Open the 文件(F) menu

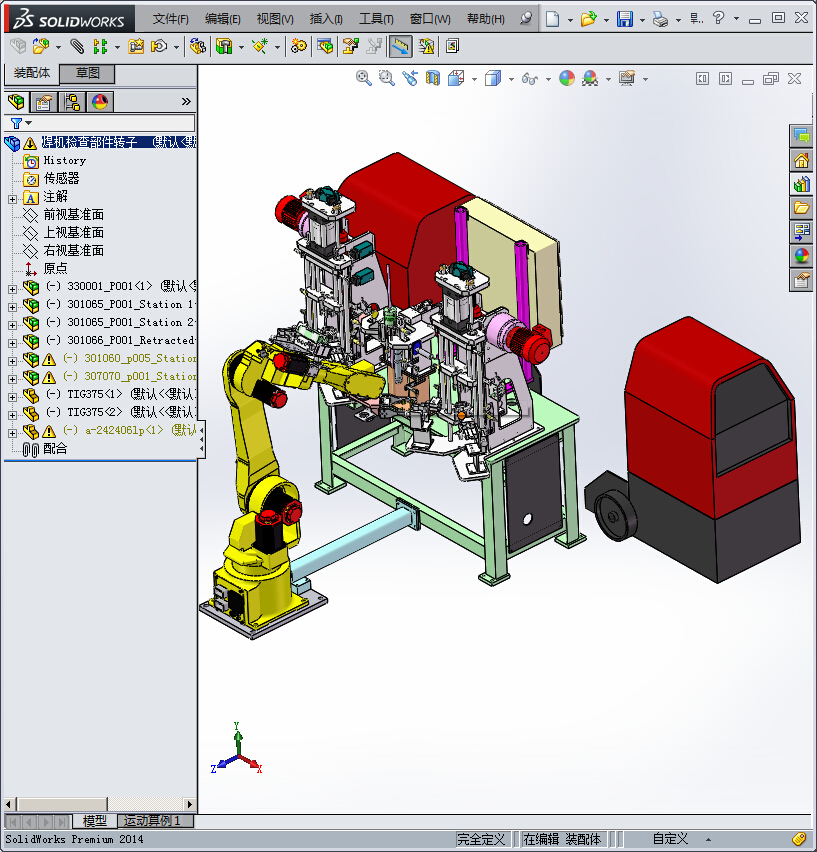(x=171, y=19)
